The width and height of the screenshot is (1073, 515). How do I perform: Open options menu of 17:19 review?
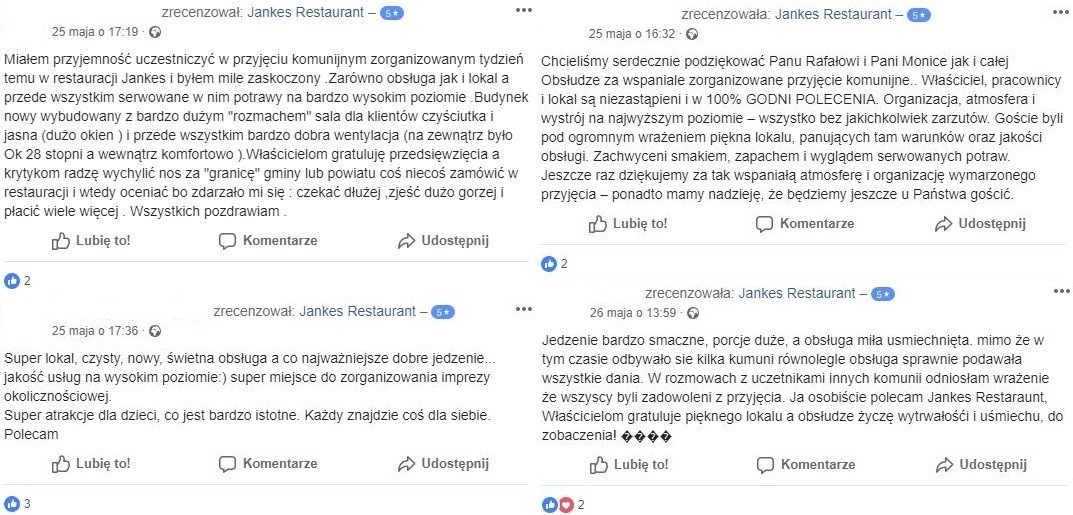tap(523, 10)
